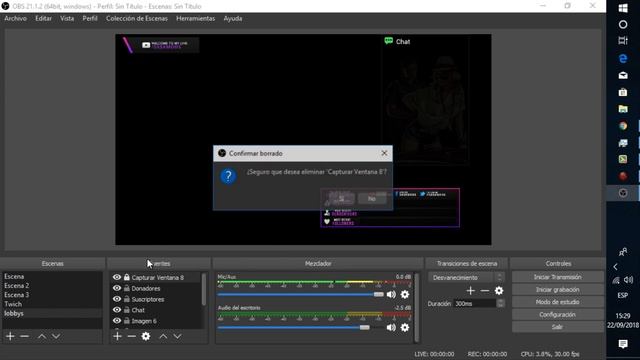Open Microsoft Edge from the taskbar
The width and height of the screenshot is (640, 360).
(x=623, y=59)
